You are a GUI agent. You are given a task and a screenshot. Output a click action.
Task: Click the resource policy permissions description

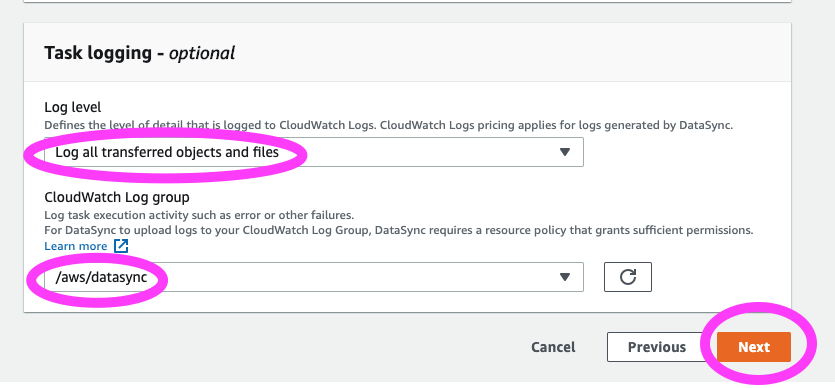399,231
